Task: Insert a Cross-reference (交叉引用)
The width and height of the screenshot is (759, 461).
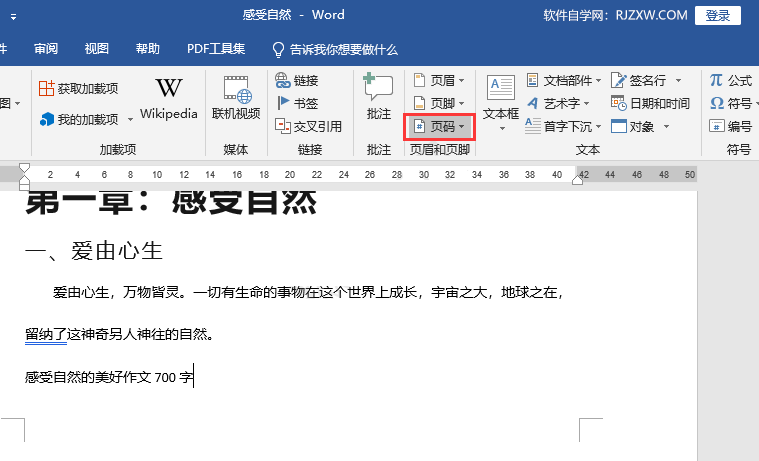Action: [309, 126]
